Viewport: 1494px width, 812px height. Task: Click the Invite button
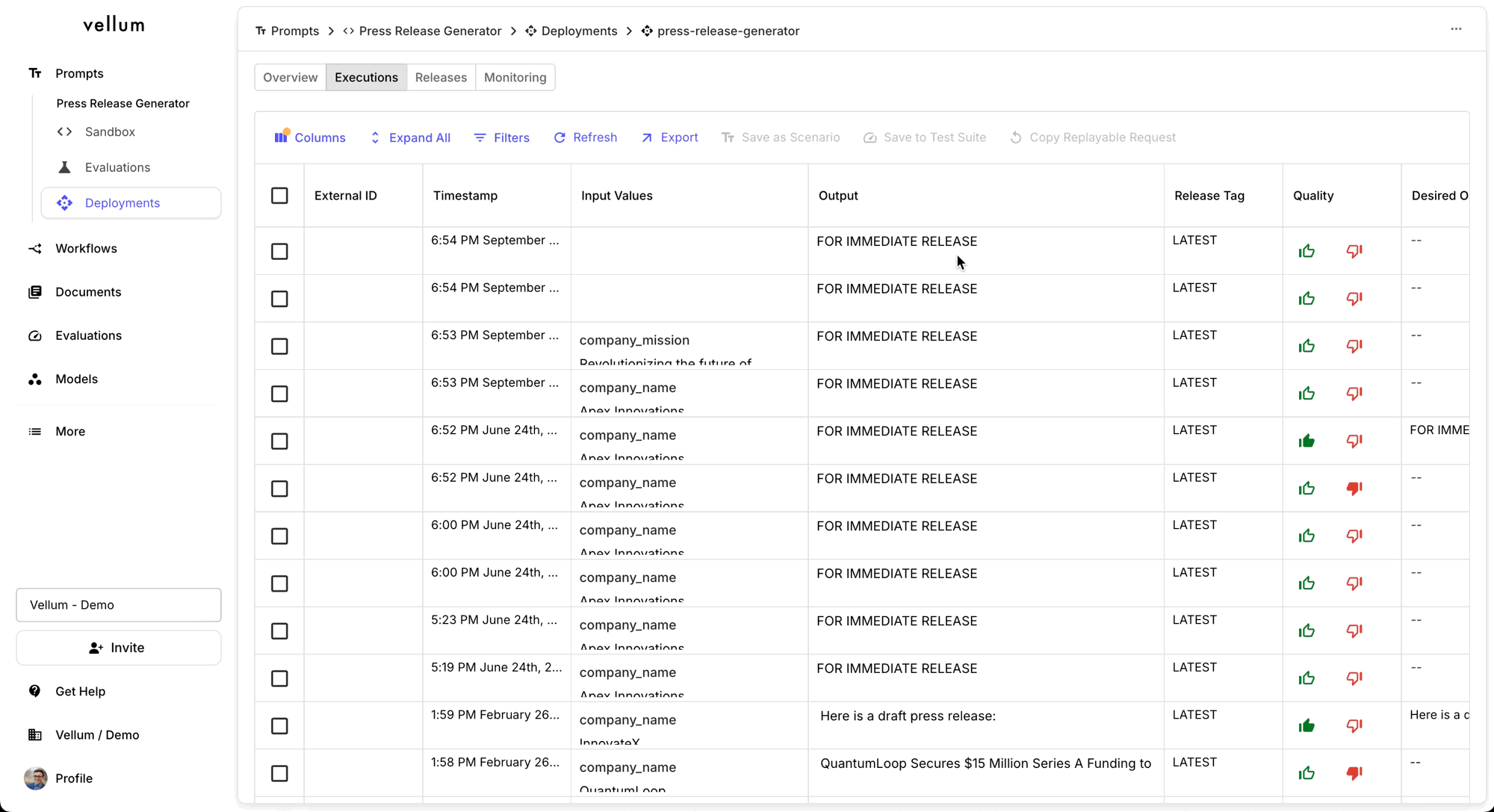(x=118, y=648)
